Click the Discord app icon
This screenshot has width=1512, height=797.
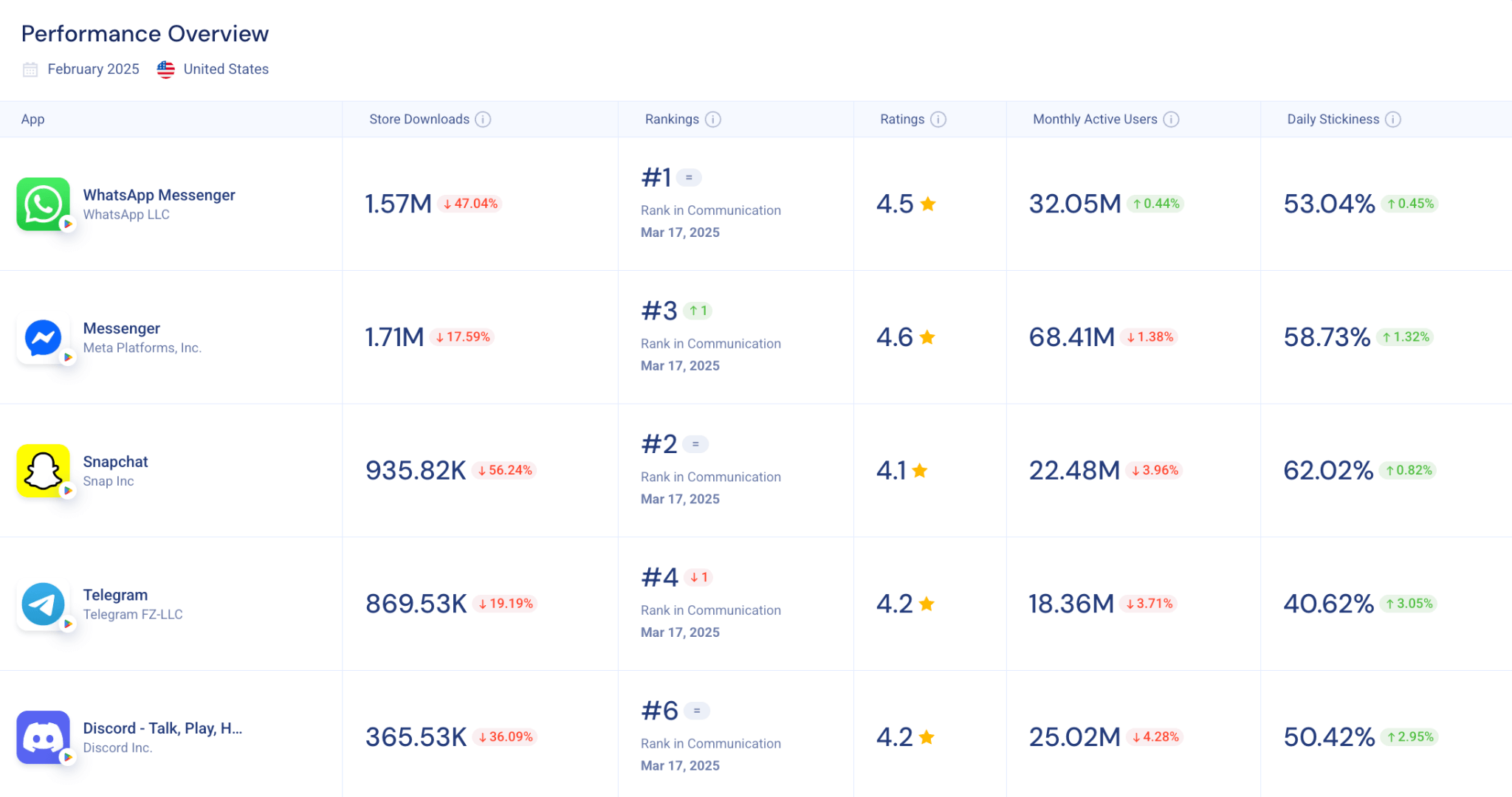coord(44,737)
